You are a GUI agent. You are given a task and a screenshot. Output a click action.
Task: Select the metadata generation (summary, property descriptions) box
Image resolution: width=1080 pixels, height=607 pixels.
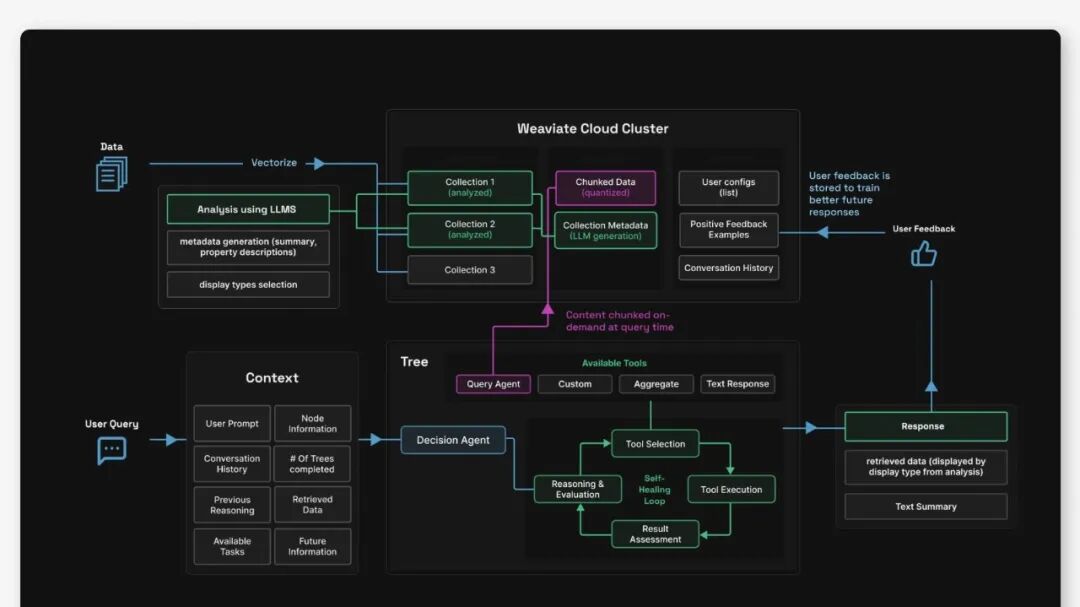tap(248, 247)
